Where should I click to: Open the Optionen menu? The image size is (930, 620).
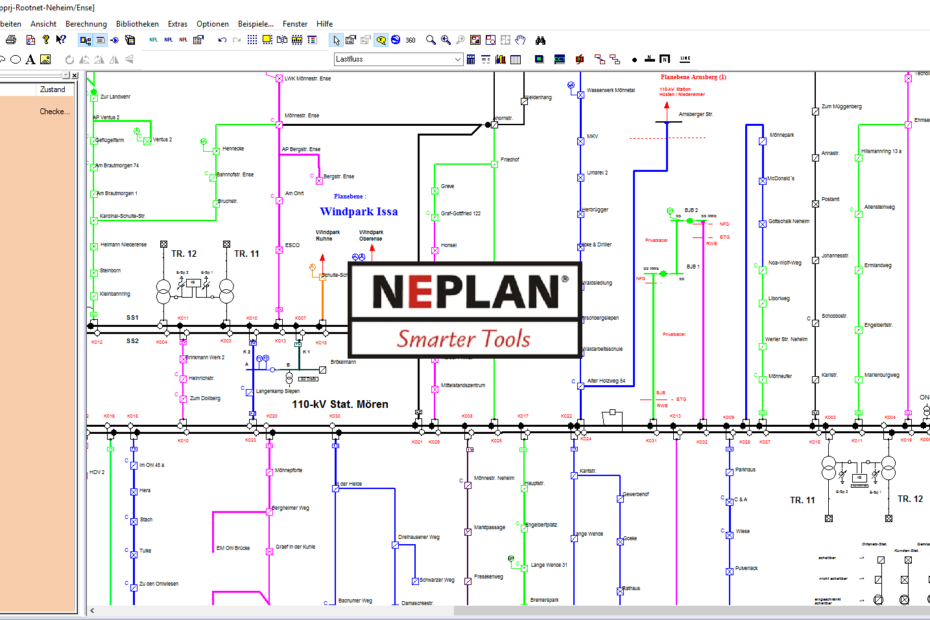212,24
